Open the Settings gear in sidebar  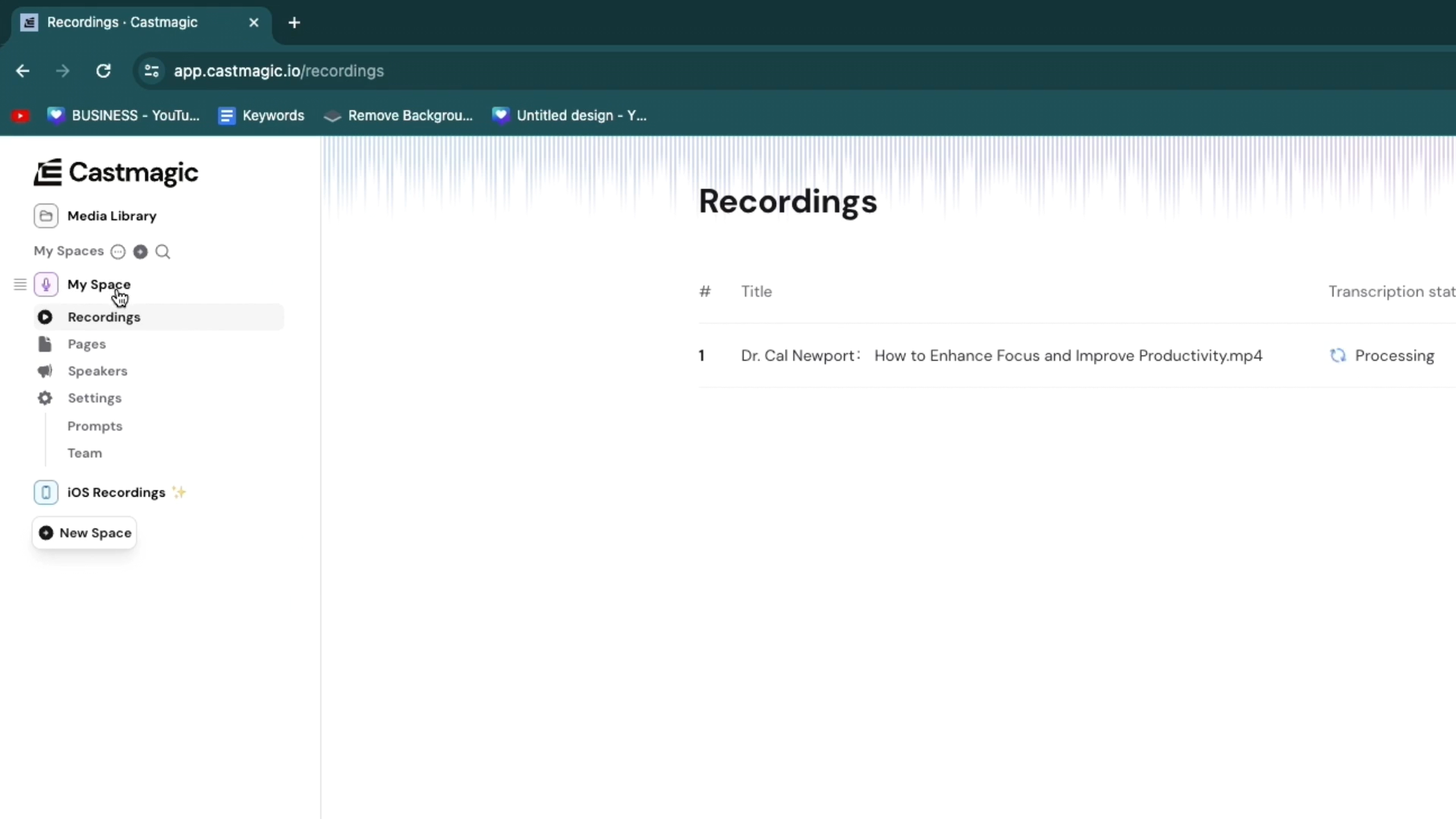click(x=45, y=398)
